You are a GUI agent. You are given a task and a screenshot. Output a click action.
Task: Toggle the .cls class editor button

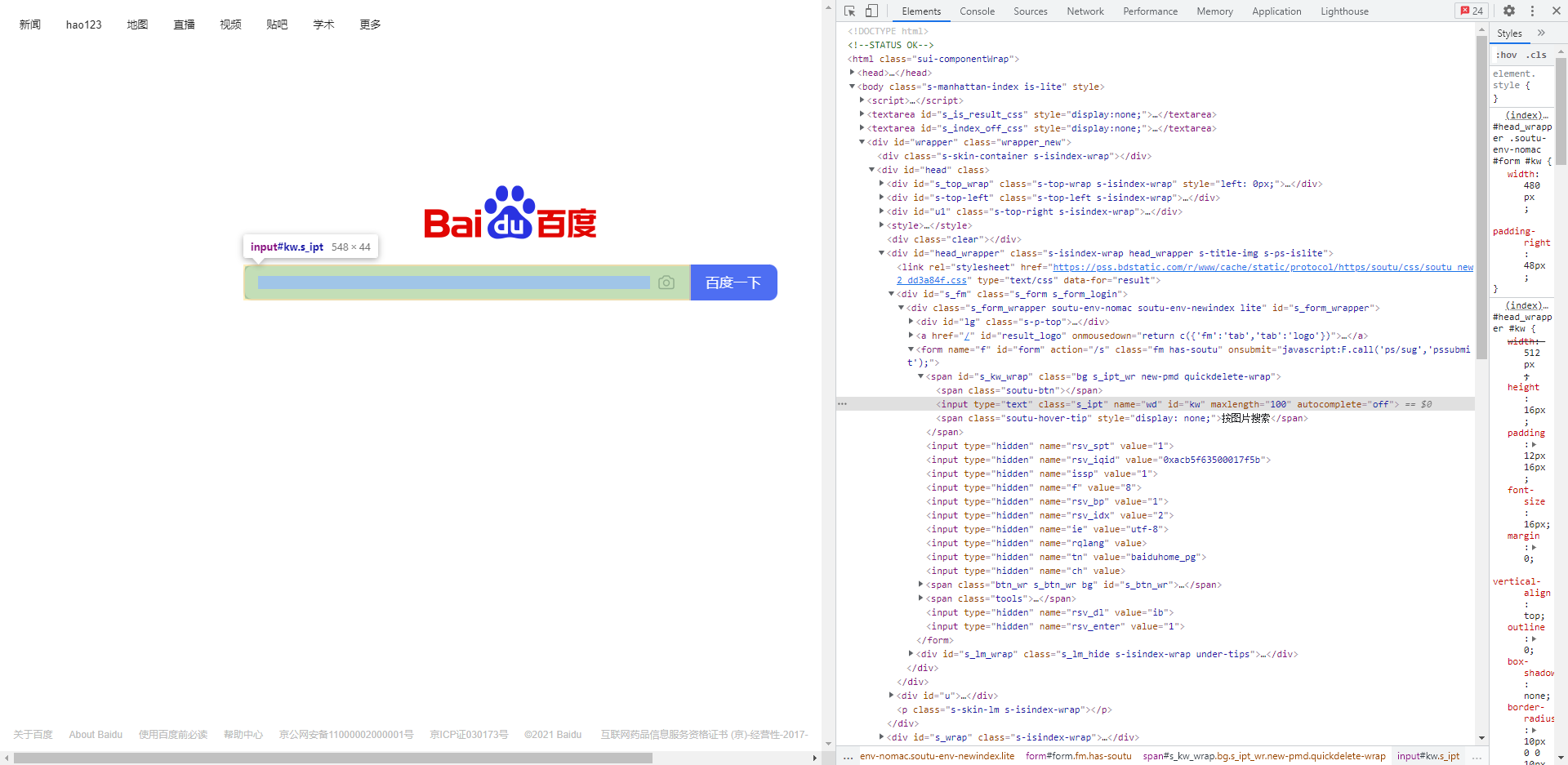(x=1536, y=56)
